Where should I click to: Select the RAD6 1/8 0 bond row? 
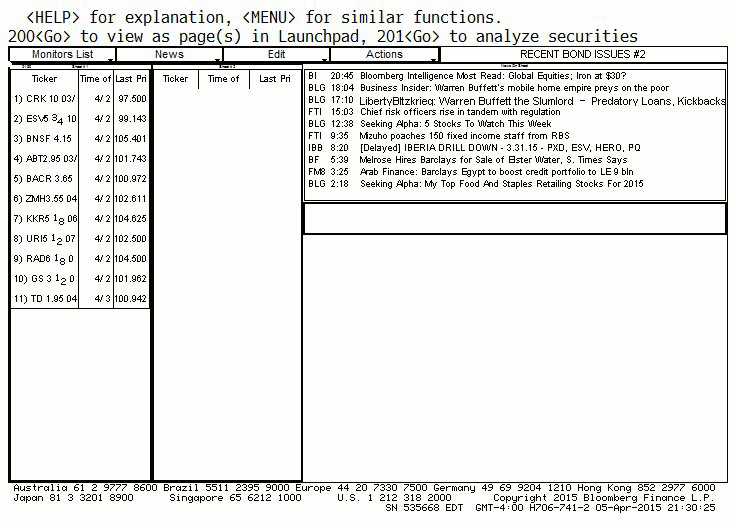[80, 259]
